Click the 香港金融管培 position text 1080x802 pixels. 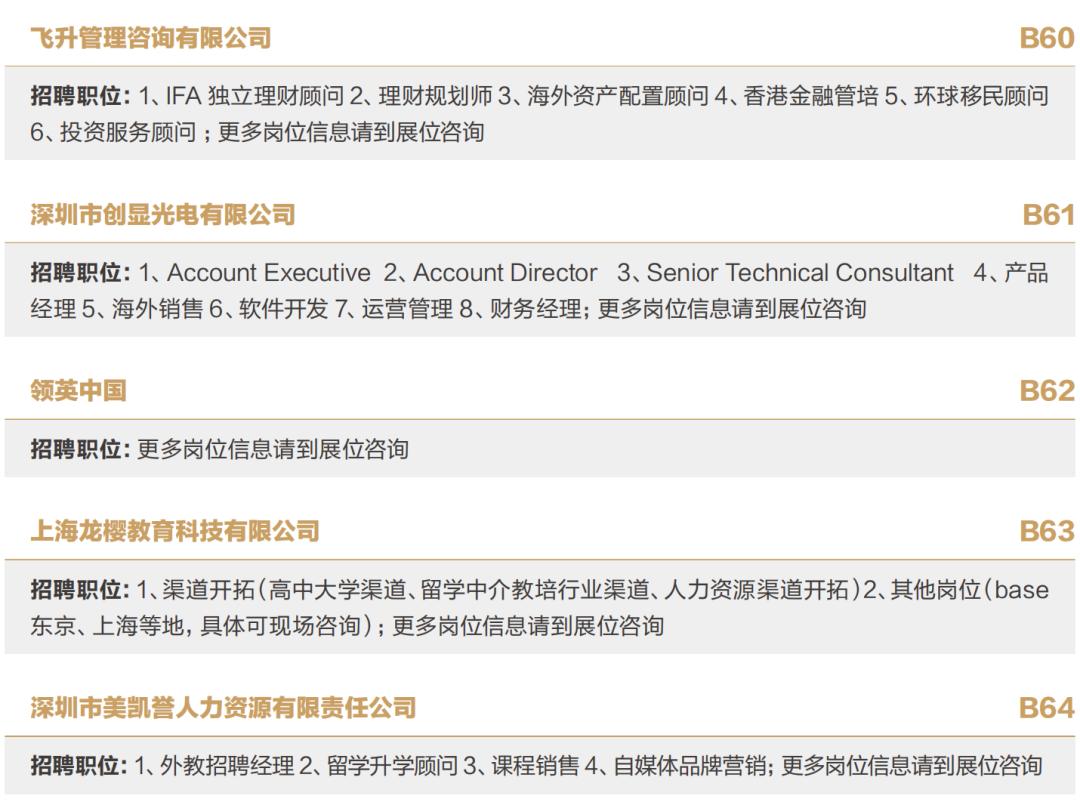[811, 96]
